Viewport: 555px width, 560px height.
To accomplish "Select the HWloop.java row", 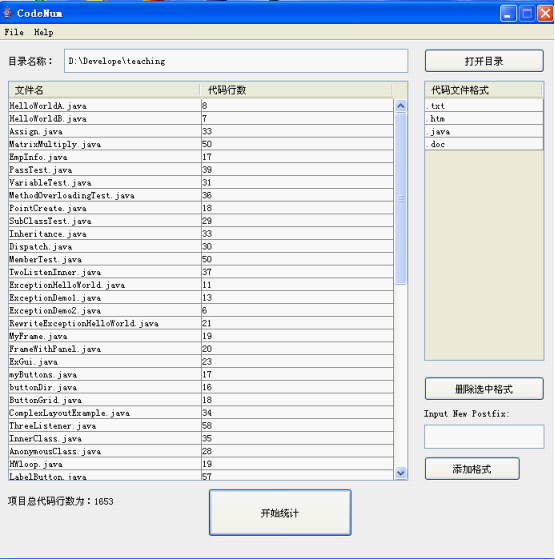I will tap(201, 464).
